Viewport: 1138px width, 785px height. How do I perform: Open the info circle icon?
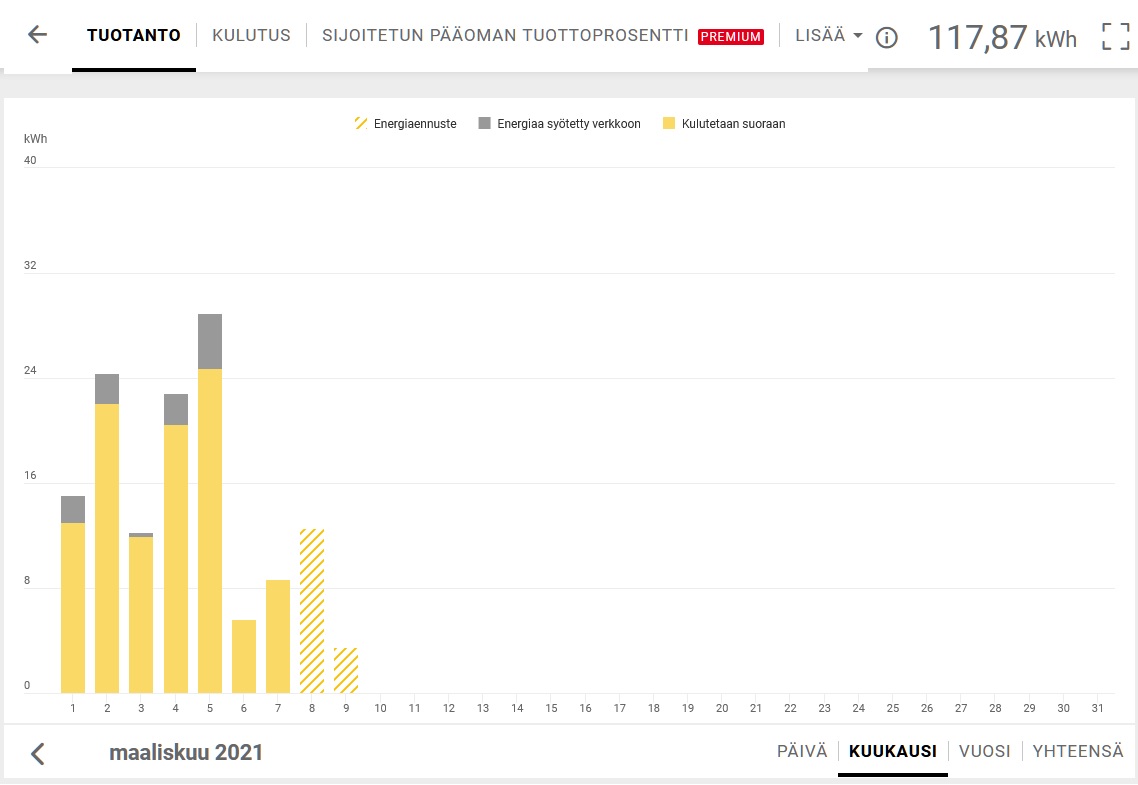(x=886, y=37)
